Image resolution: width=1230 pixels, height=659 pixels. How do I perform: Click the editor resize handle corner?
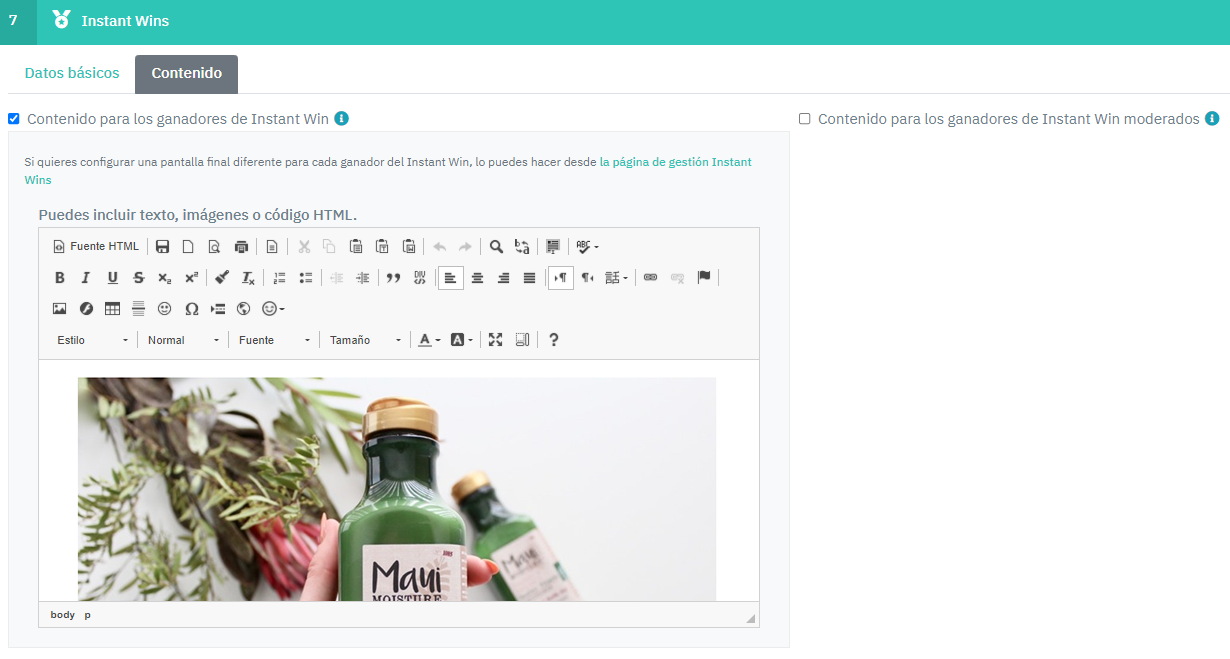click(750, 619)
